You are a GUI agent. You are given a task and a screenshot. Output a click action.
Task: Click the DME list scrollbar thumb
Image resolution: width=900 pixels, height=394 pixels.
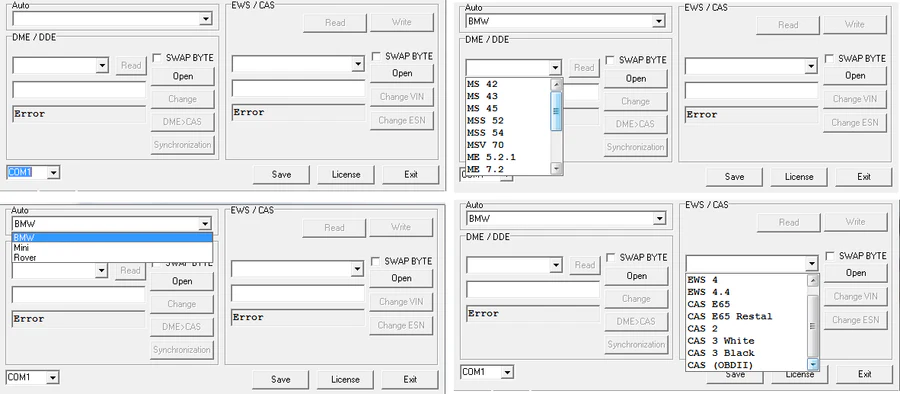(556, 111)
